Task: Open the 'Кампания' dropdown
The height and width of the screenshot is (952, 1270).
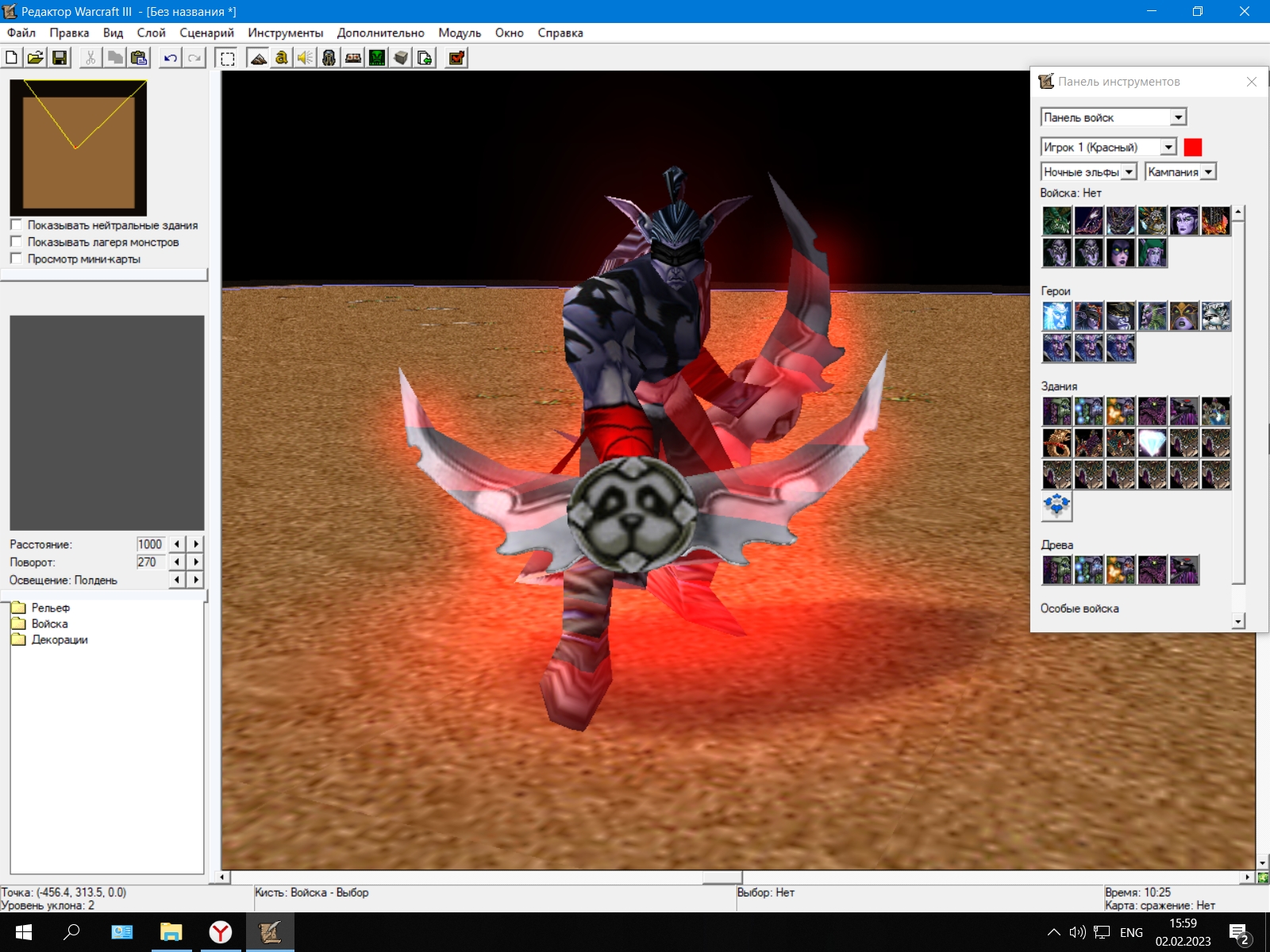Action: (x=1208, y=172)
